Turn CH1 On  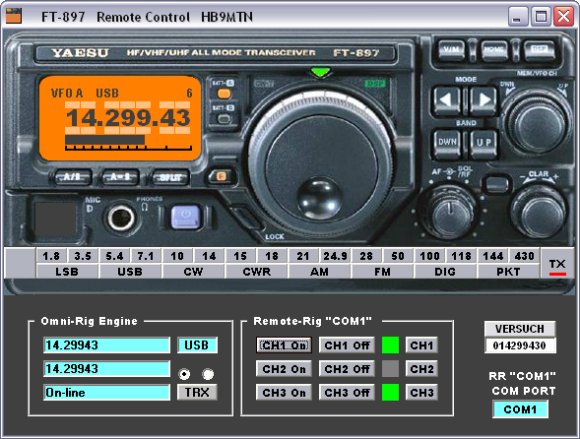(x=284, y=345)
